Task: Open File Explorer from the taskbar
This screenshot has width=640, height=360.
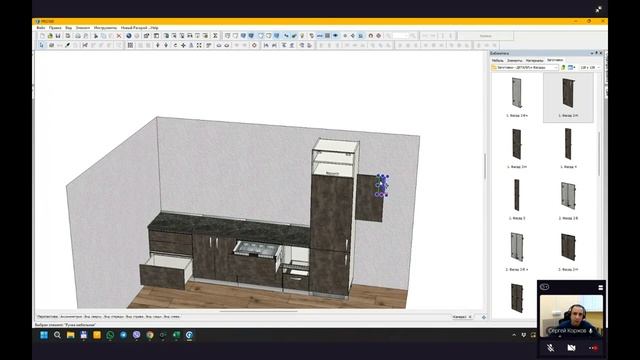Action: pyautogui.click(x=71, y=335)
